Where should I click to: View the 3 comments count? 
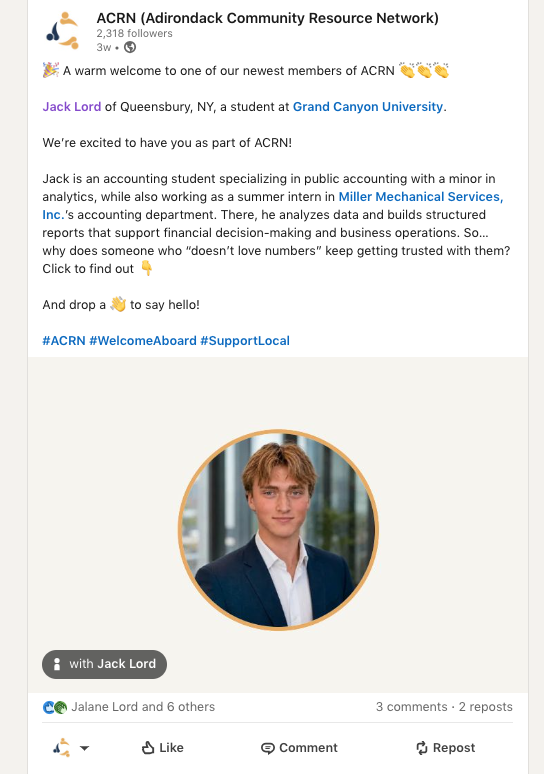[x=411, y=706]
